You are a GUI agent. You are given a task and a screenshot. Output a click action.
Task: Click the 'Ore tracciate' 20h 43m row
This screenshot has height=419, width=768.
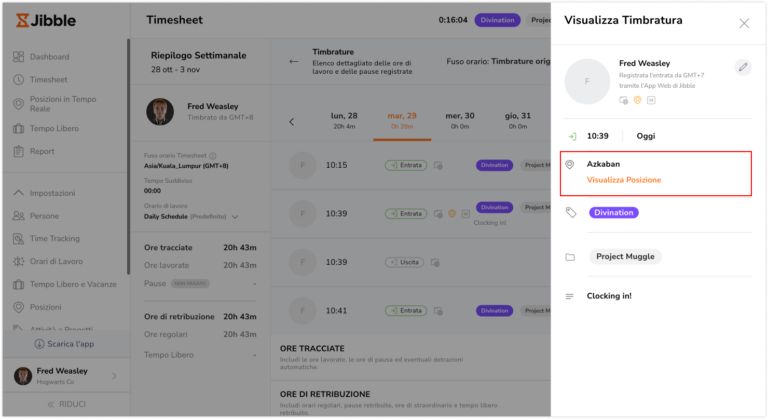(200, 247)
